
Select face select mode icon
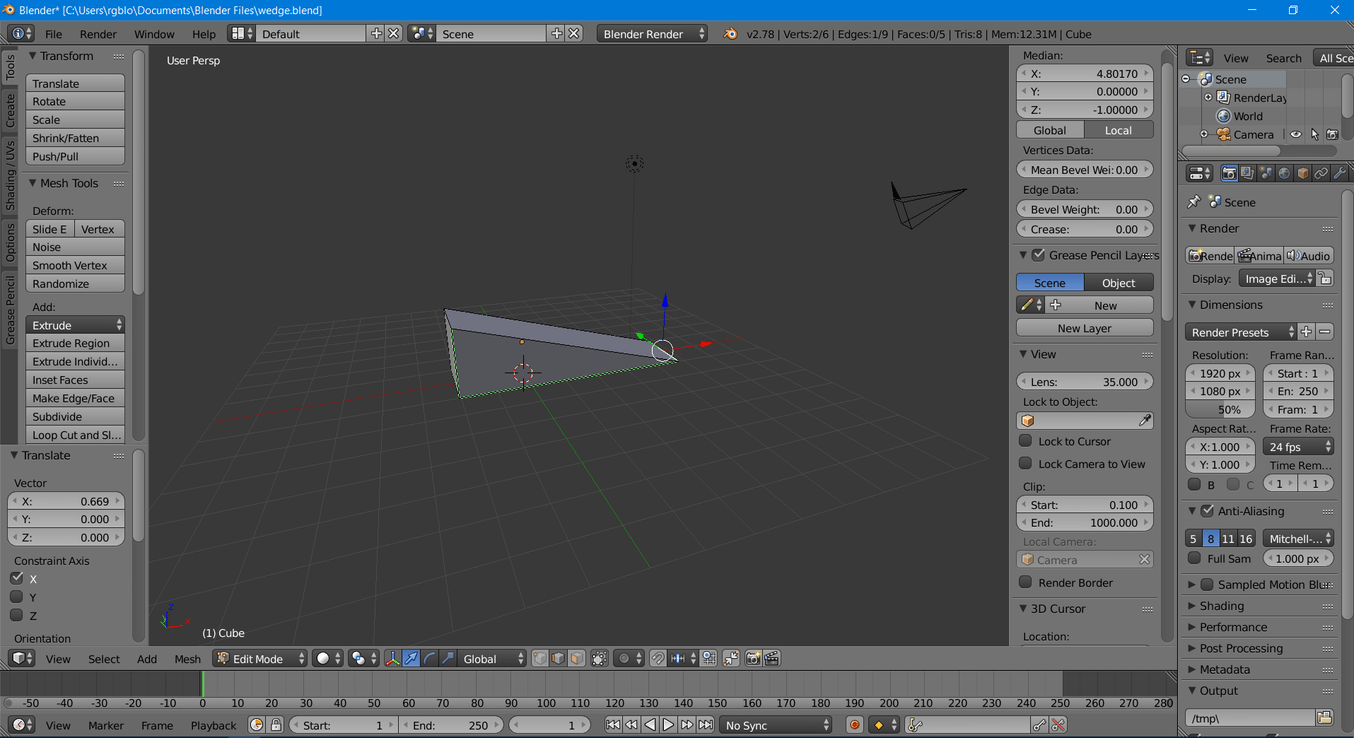coord(577,658)
